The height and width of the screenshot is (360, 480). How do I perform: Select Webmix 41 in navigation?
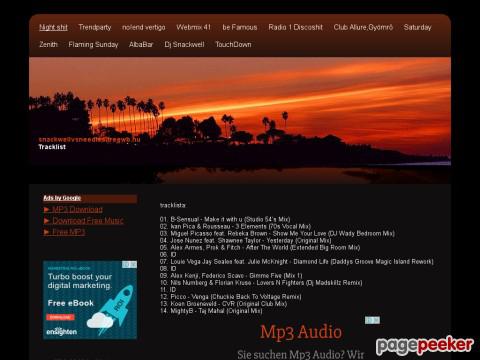[x=194, y=27]
